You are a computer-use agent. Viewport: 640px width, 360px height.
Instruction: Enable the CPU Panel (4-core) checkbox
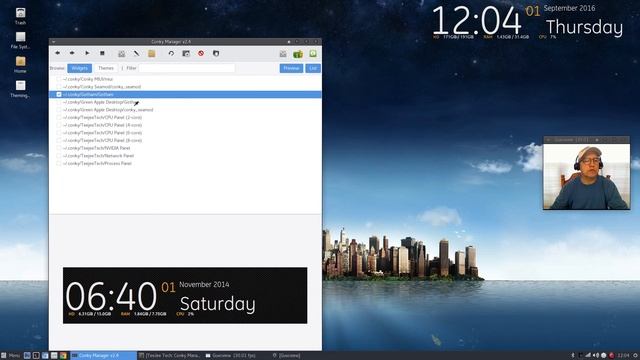tap(59, 125)
